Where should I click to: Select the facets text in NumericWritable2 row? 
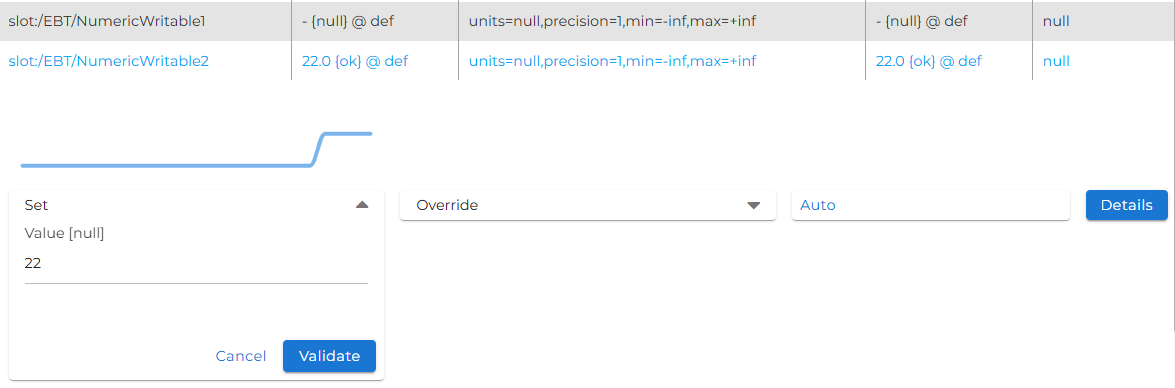(x=612, y=61)
